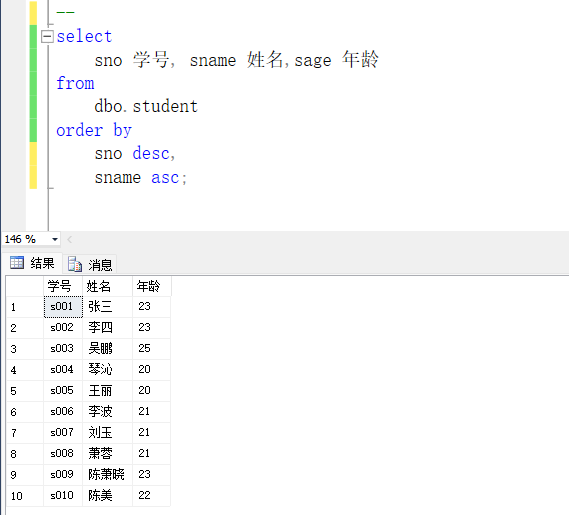Place cursor on 'order by' keywords
Image resolution: width=569 pixels, height=515 pixels.
94,130
